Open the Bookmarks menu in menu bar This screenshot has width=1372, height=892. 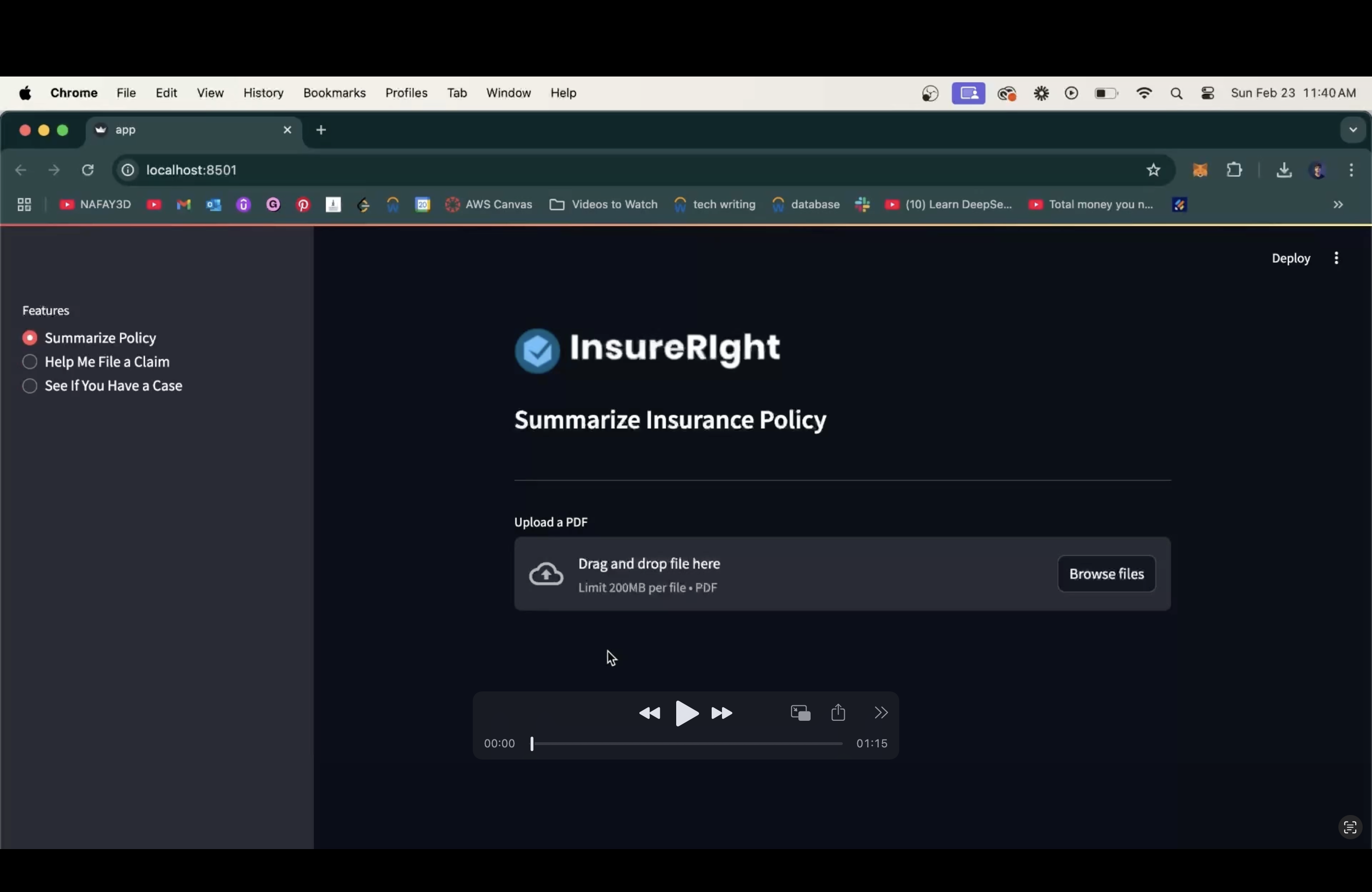334,93
